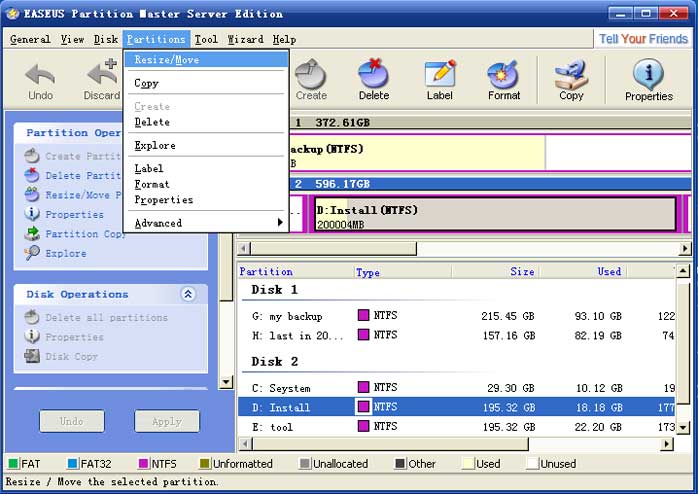Click Explore link in Partition Operations
This screenshot has height=494, width=698.
tap(65, 253)
